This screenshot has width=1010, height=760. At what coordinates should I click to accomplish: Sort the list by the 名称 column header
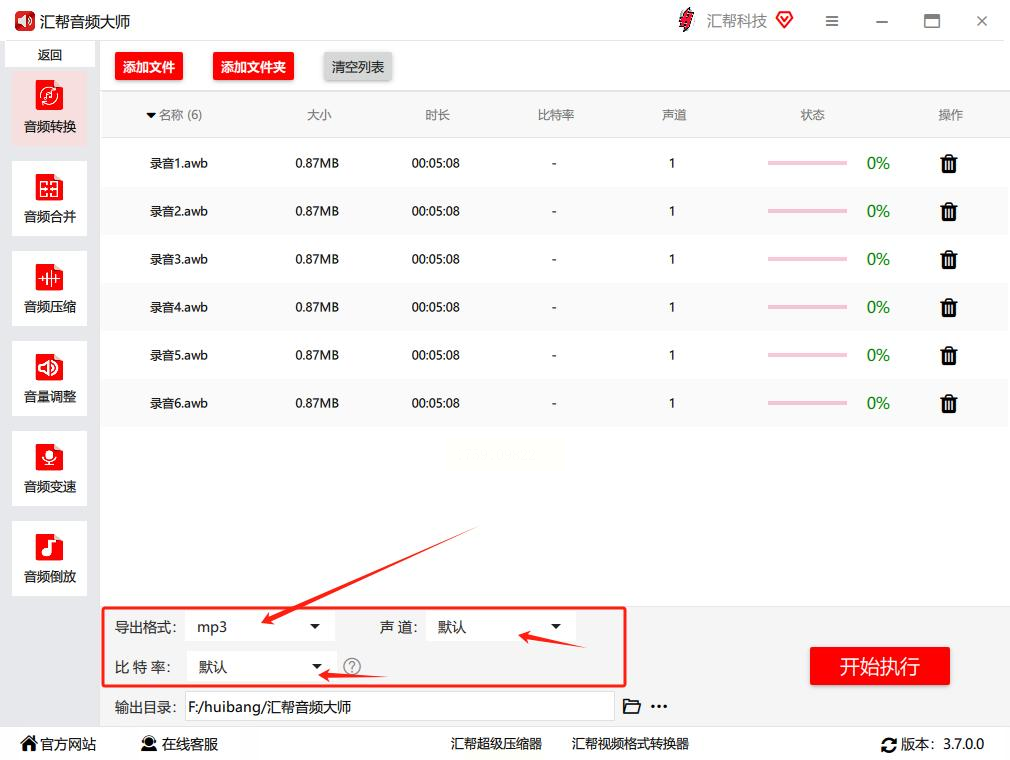[175, 115]
